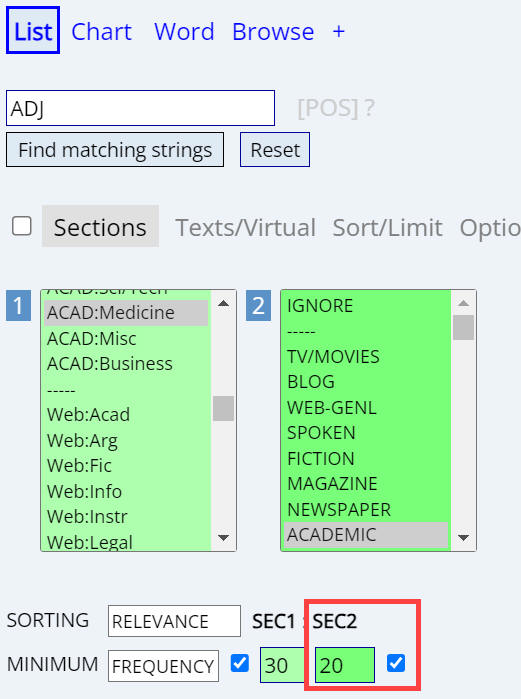The height and width of the screenshot is (699, 521).
Task: Toggle the checkbox next to Sections
Action: [22, 226]
